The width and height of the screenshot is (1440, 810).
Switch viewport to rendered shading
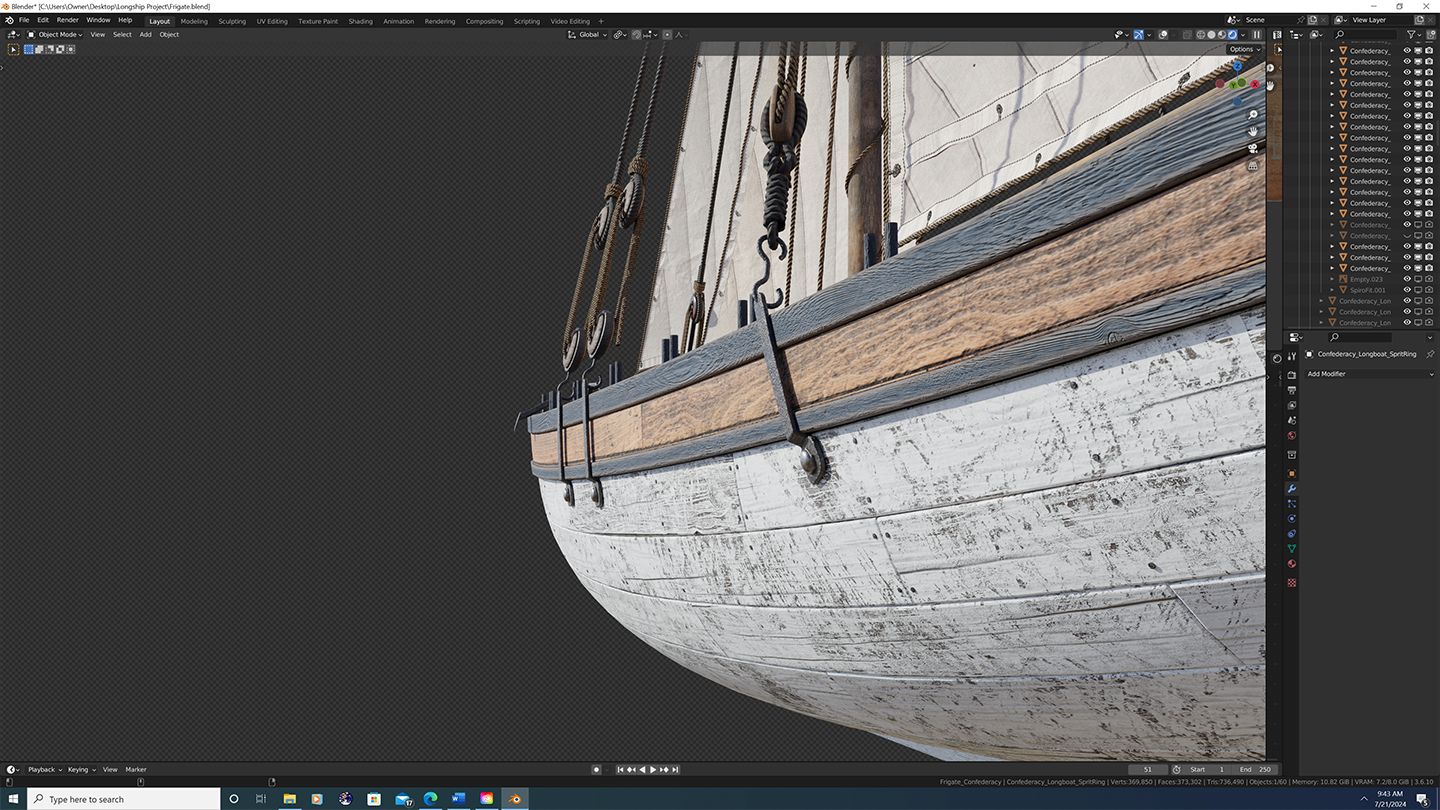1232,34
